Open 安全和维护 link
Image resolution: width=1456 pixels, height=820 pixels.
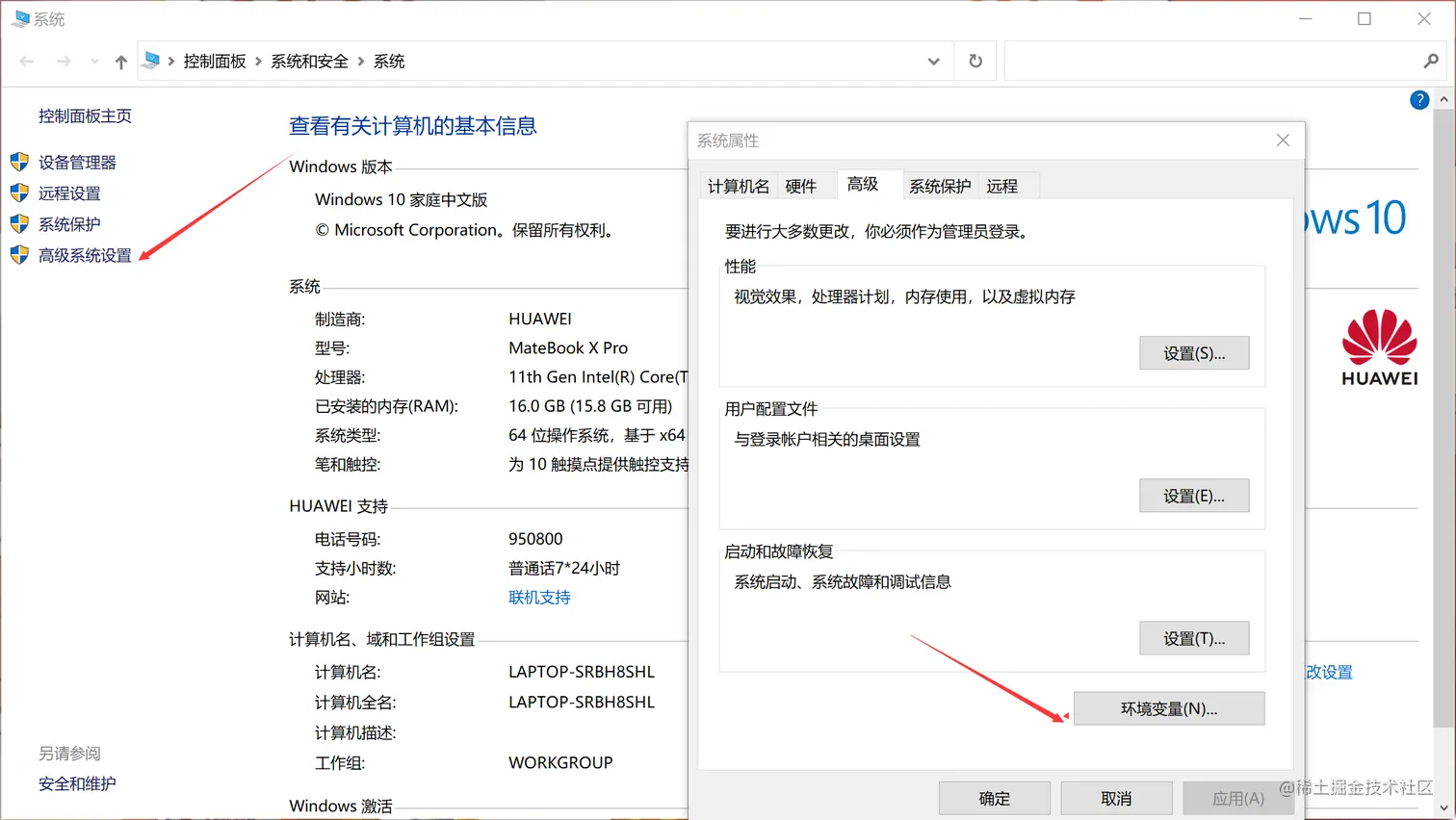[77, 783]
